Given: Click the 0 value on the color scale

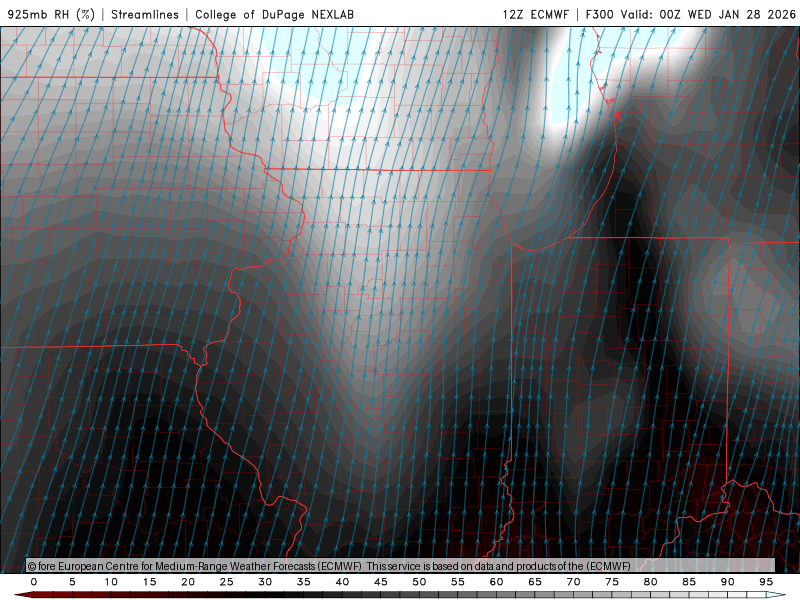Looking at the screenshot, I should (x=34, y=581).
